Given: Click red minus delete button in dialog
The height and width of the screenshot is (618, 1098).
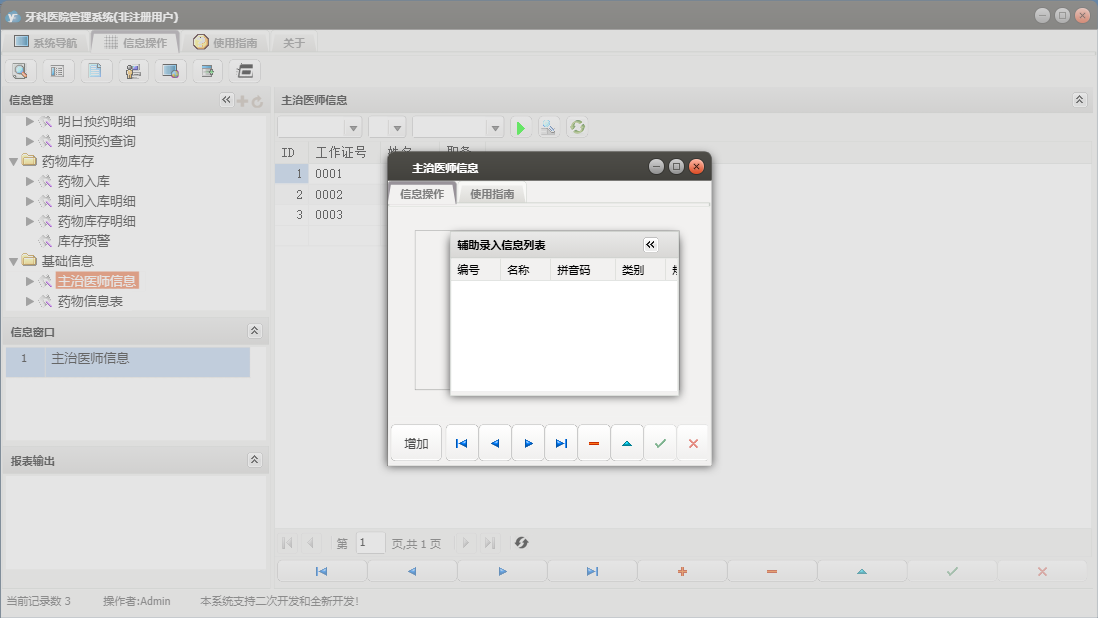Looking at the screenshot, I should click(594, 443).
